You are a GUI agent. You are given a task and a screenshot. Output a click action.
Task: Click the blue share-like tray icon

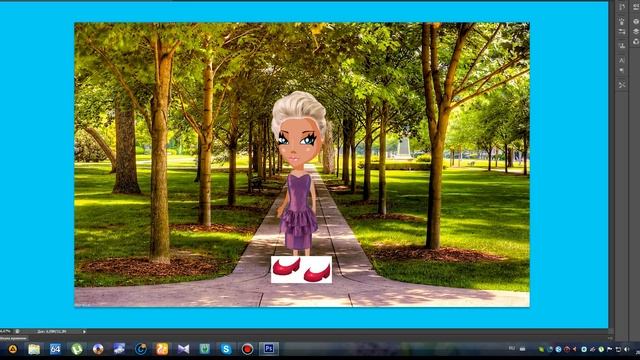tap(558, 349)
